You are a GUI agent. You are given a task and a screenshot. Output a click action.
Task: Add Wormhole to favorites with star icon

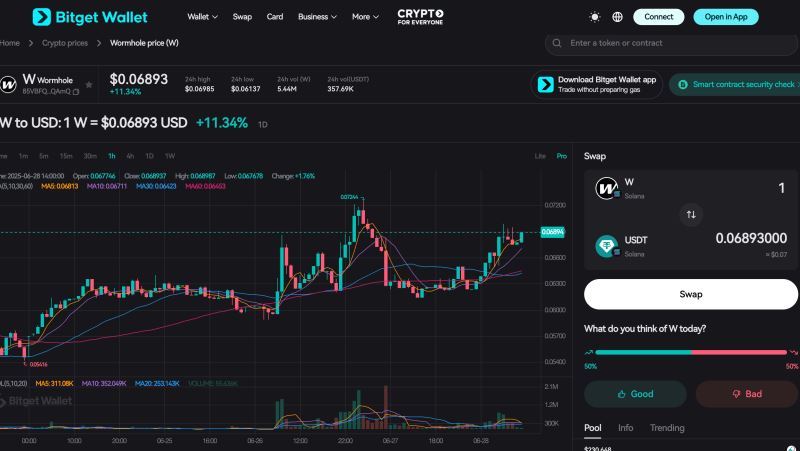tap(89, 85)
